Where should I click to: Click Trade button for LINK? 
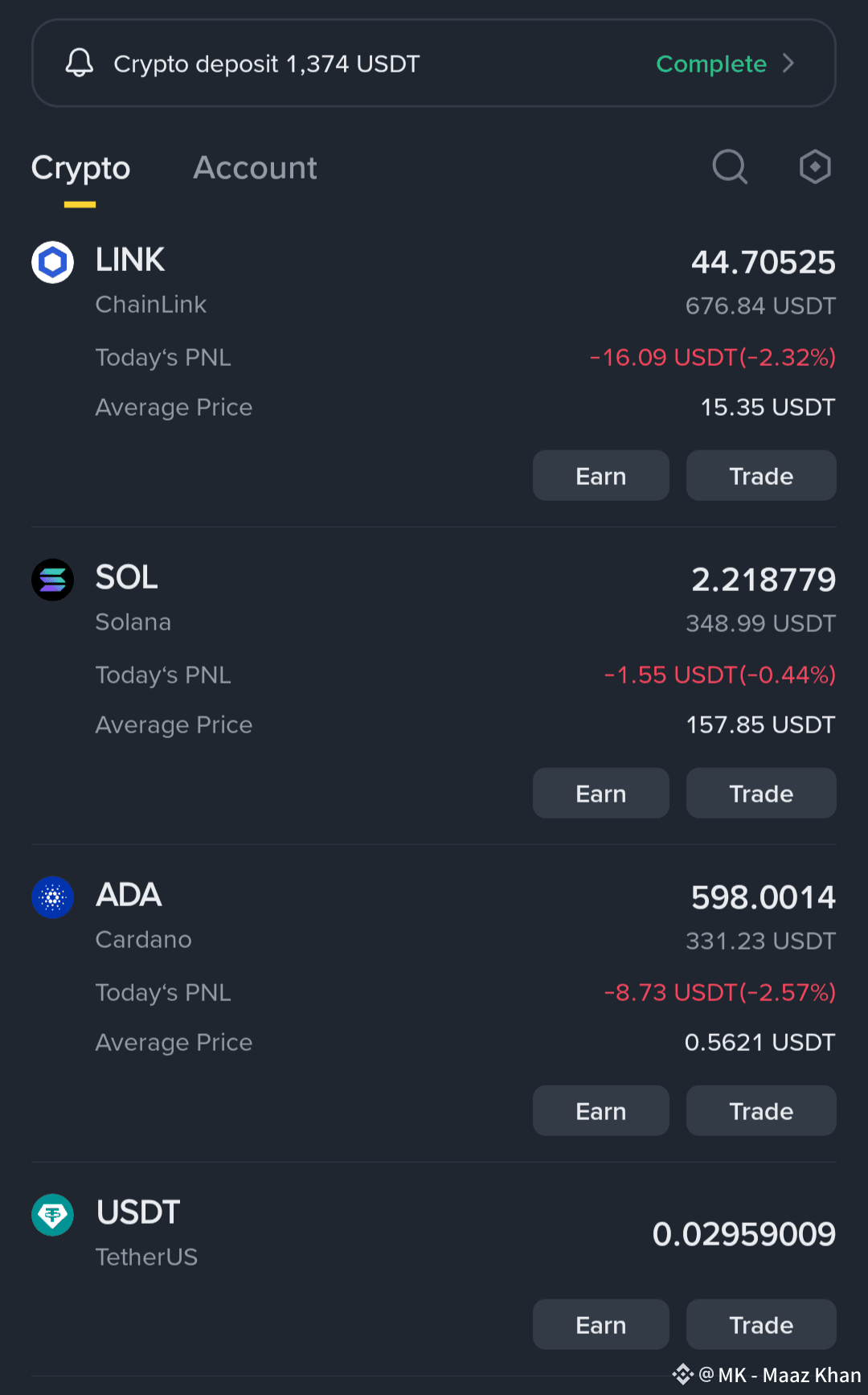(761, 476)
